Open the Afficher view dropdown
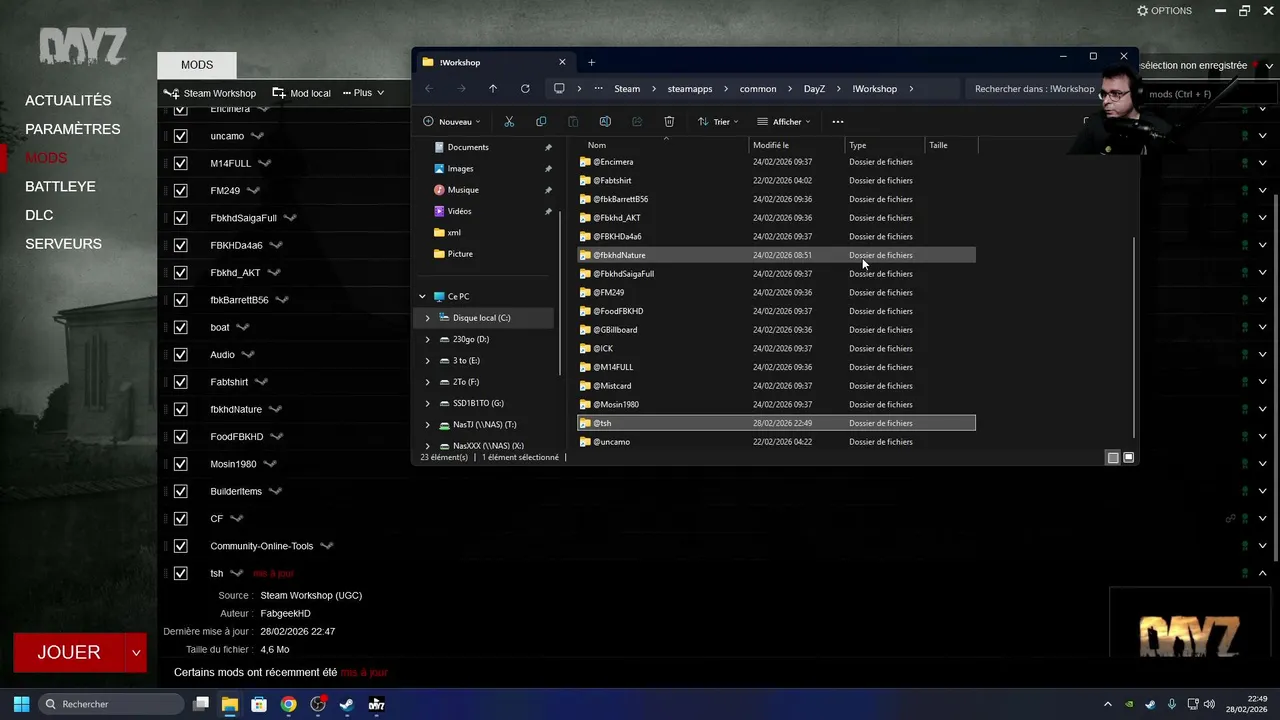 (783, 122)
